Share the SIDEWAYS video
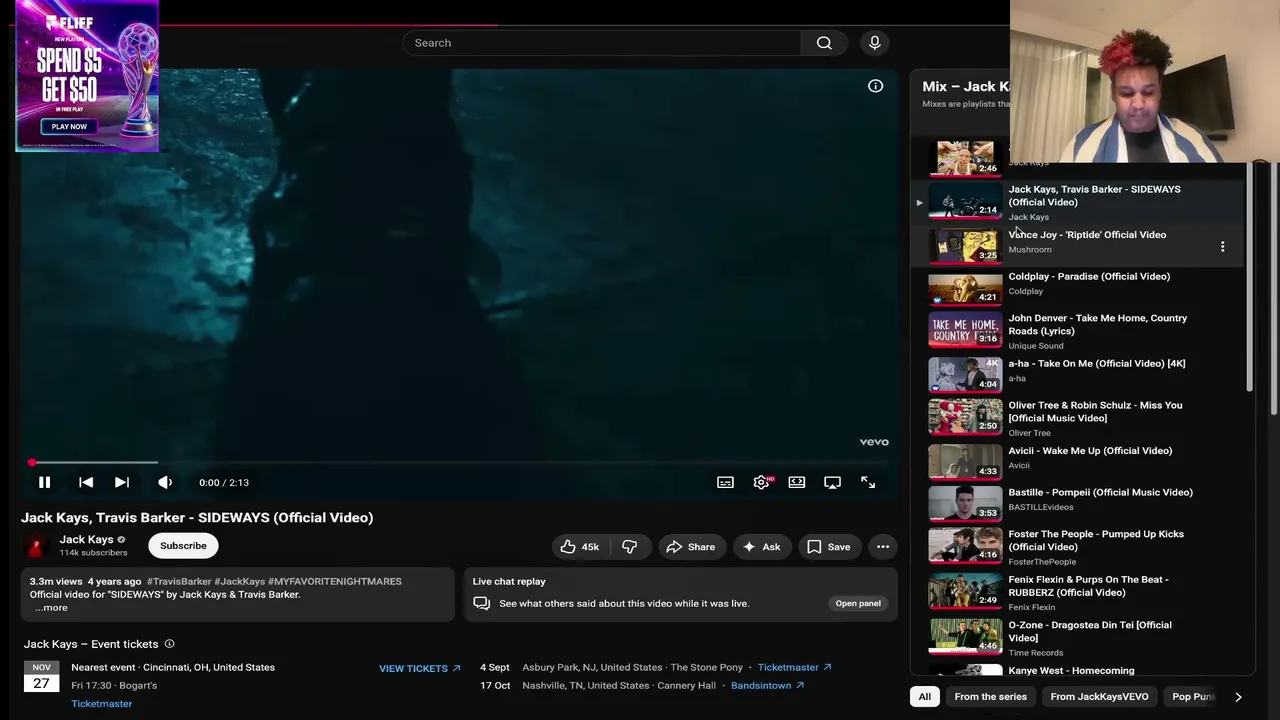The height and width of the screenshot is (720, 1280). 690,547
